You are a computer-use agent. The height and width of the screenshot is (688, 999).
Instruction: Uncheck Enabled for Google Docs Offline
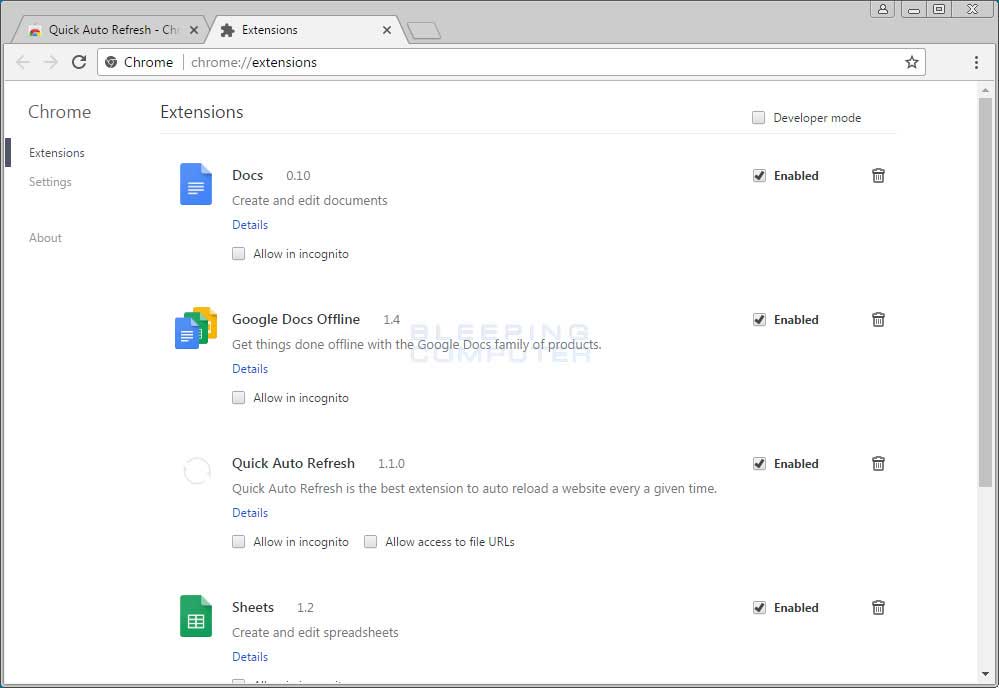point(759,319)
